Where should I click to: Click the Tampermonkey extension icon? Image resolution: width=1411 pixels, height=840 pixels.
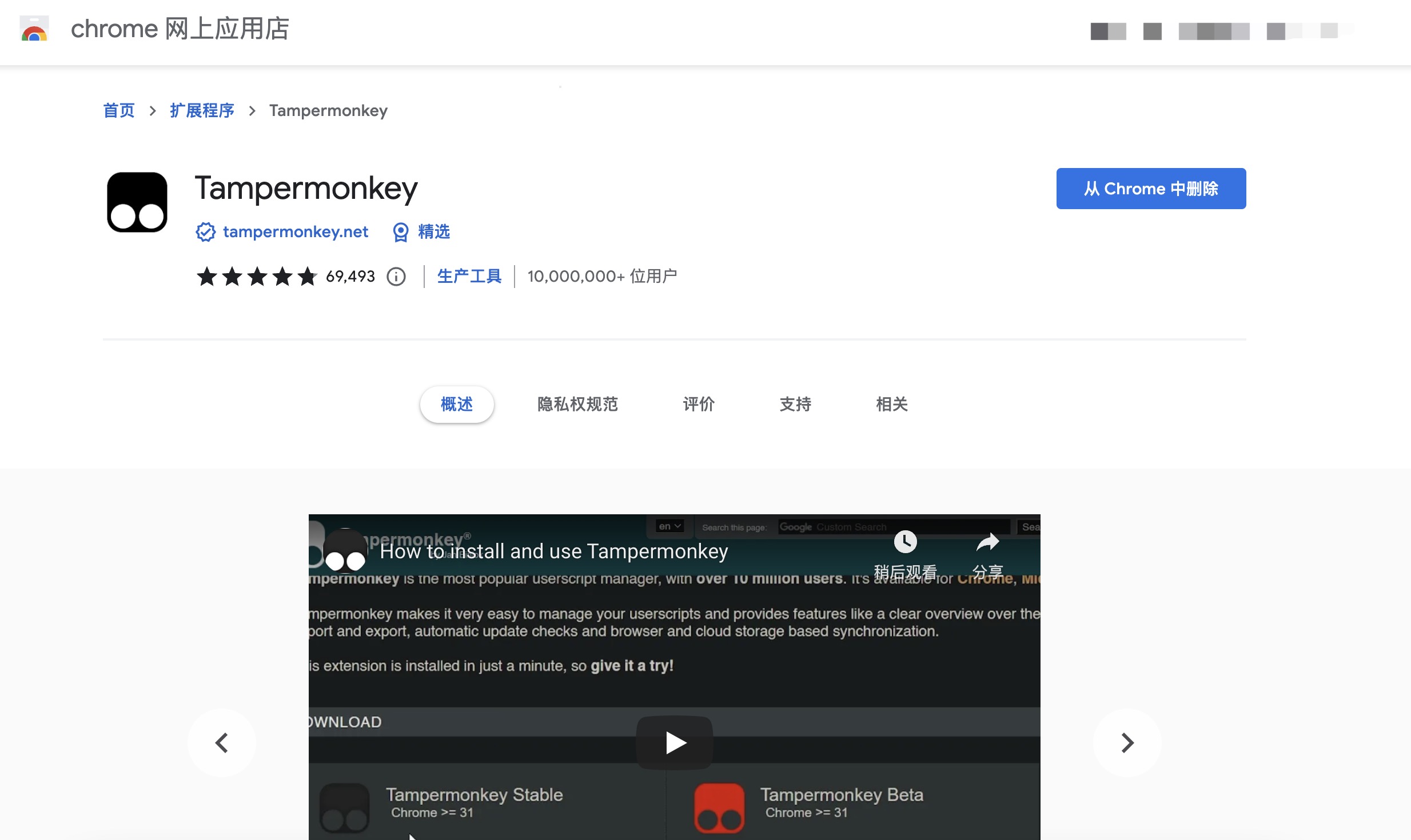tap(137, 202)
